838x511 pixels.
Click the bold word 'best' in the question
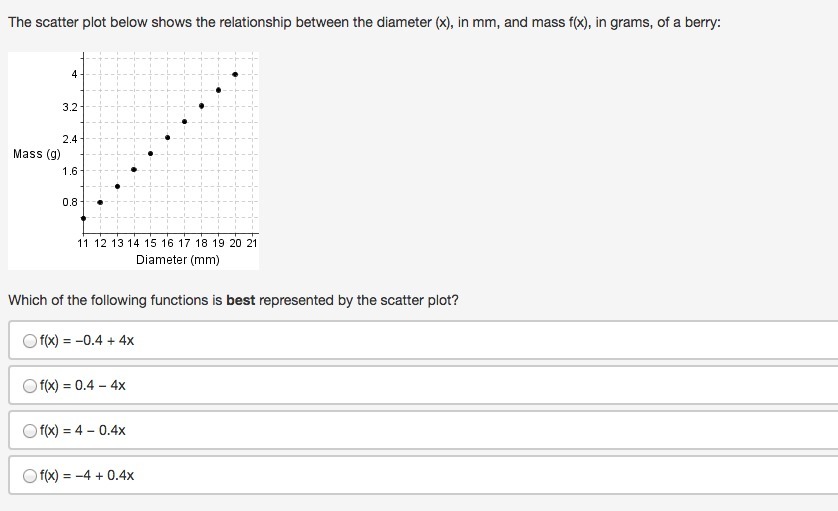point(241,300)
